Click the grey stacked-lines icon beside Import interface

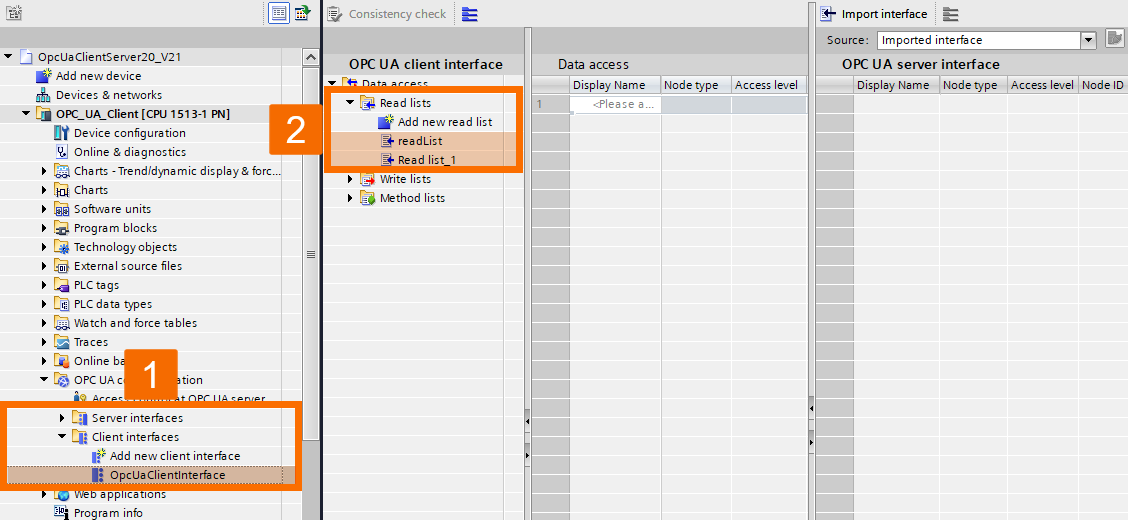[950, 14]
